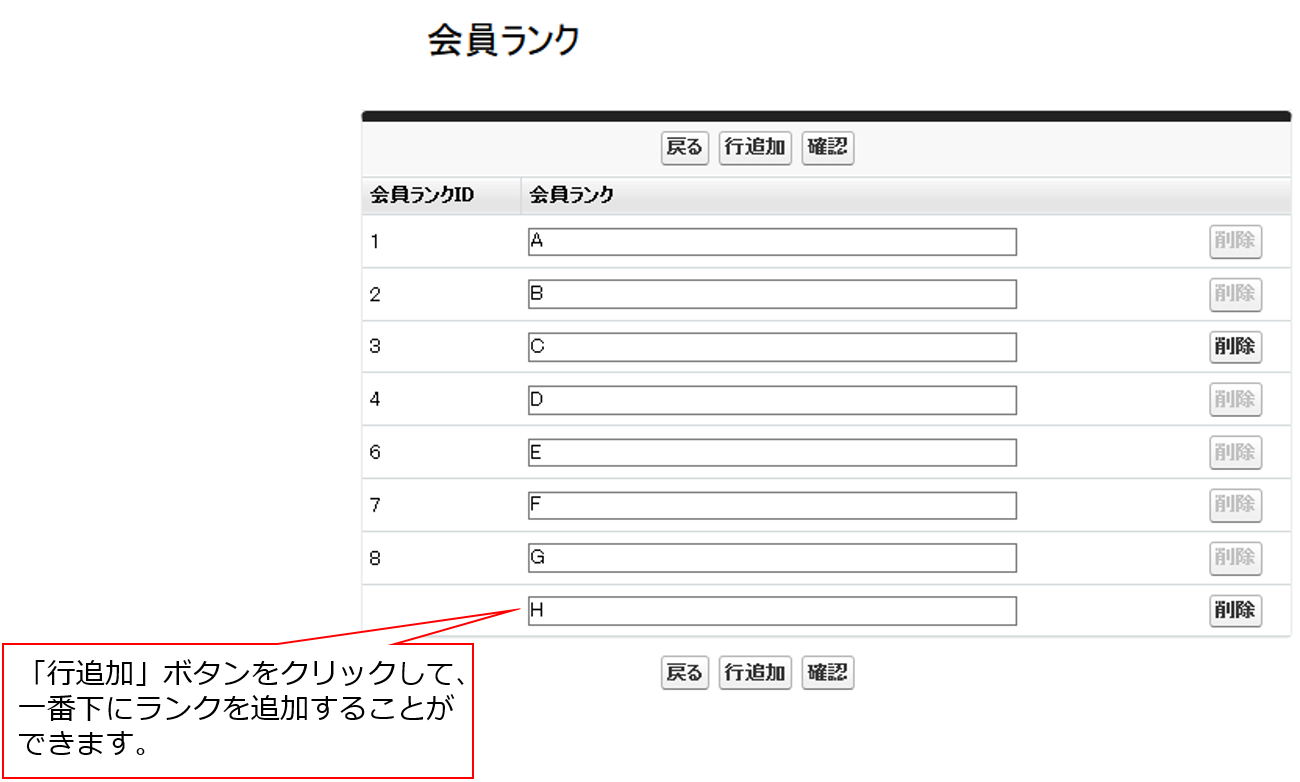Add a row using bottom 行追加 button
Viewport: 1300px width, 782px height.
(755, 673)
